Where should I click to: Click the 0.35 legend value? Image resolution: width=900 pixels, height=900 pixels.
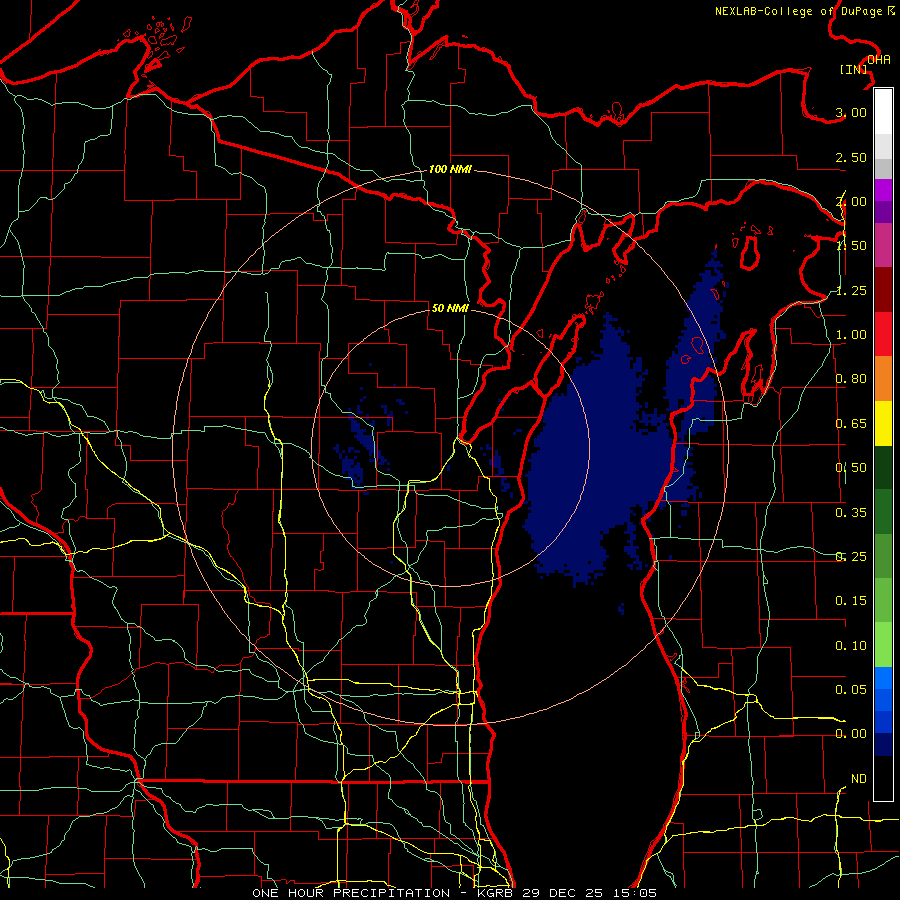point(851,513)
